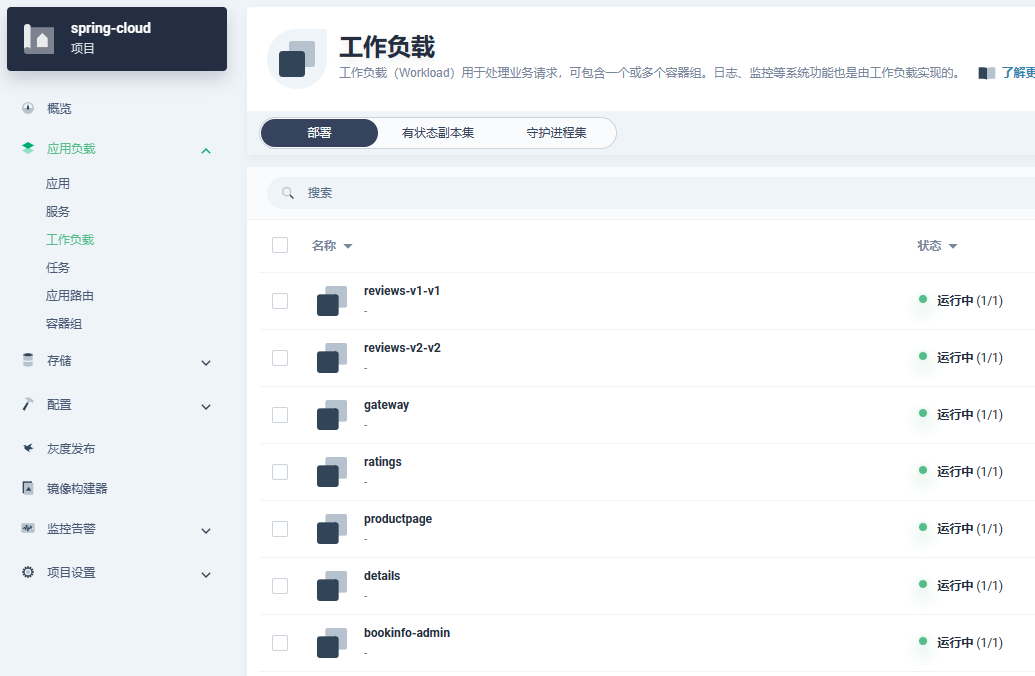Check the gateway row checkbox
The width and height of the screenshot is (1035, 676).
[x=280, y=415]
